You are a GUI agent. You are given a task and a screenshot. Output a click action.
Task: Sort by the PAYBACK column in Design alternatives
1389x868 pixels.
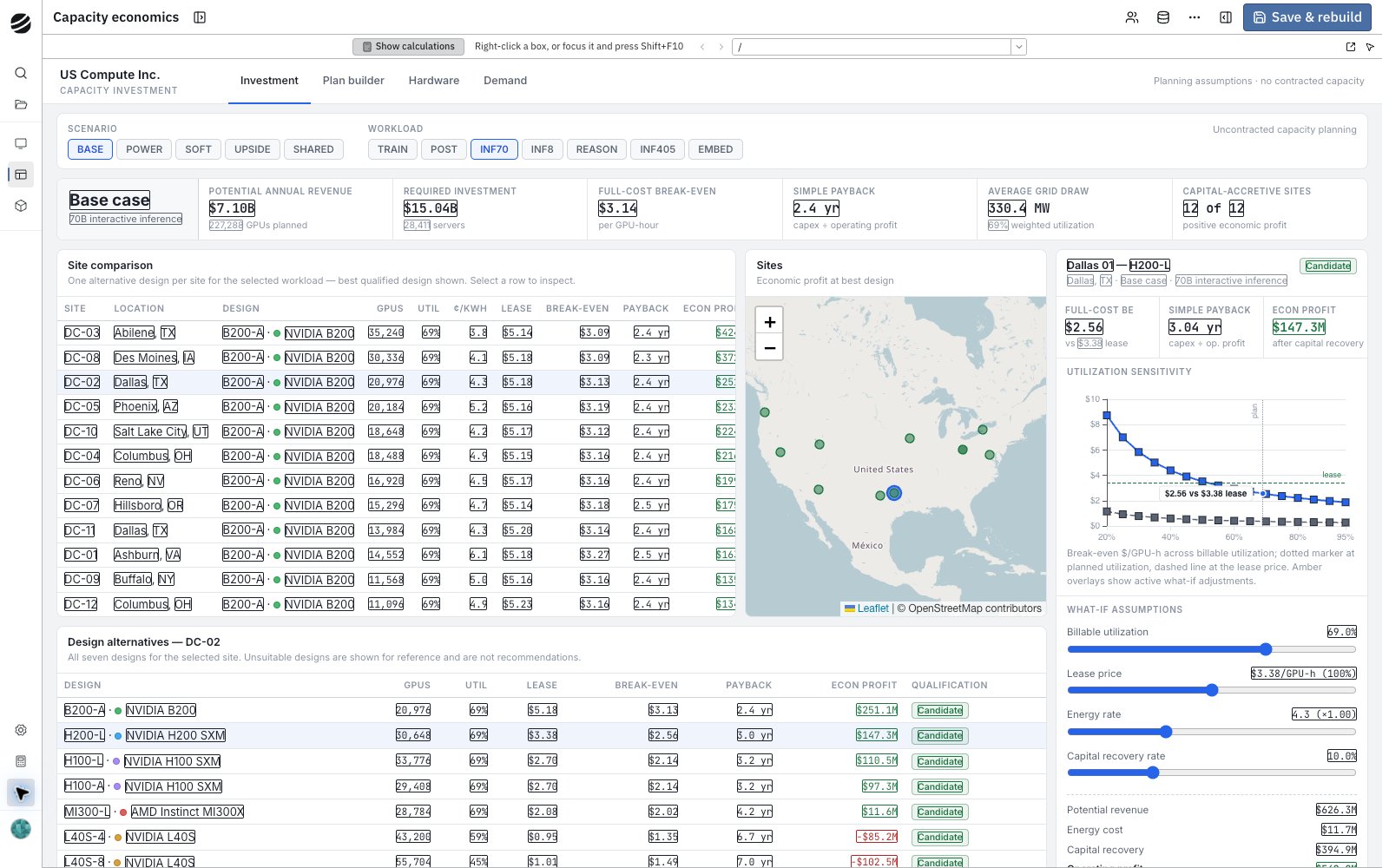(748, 685)
